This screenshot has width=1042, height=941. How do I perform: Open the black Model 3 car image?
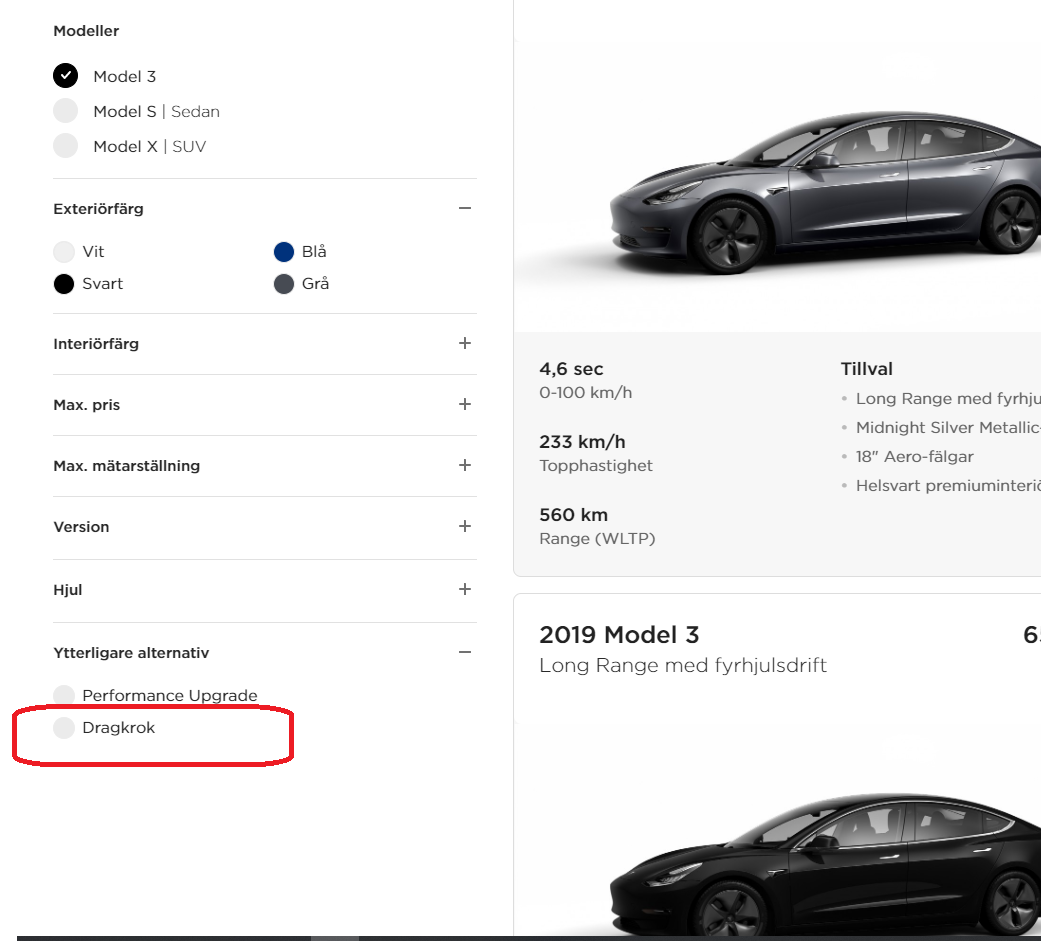tap(825, 864)
